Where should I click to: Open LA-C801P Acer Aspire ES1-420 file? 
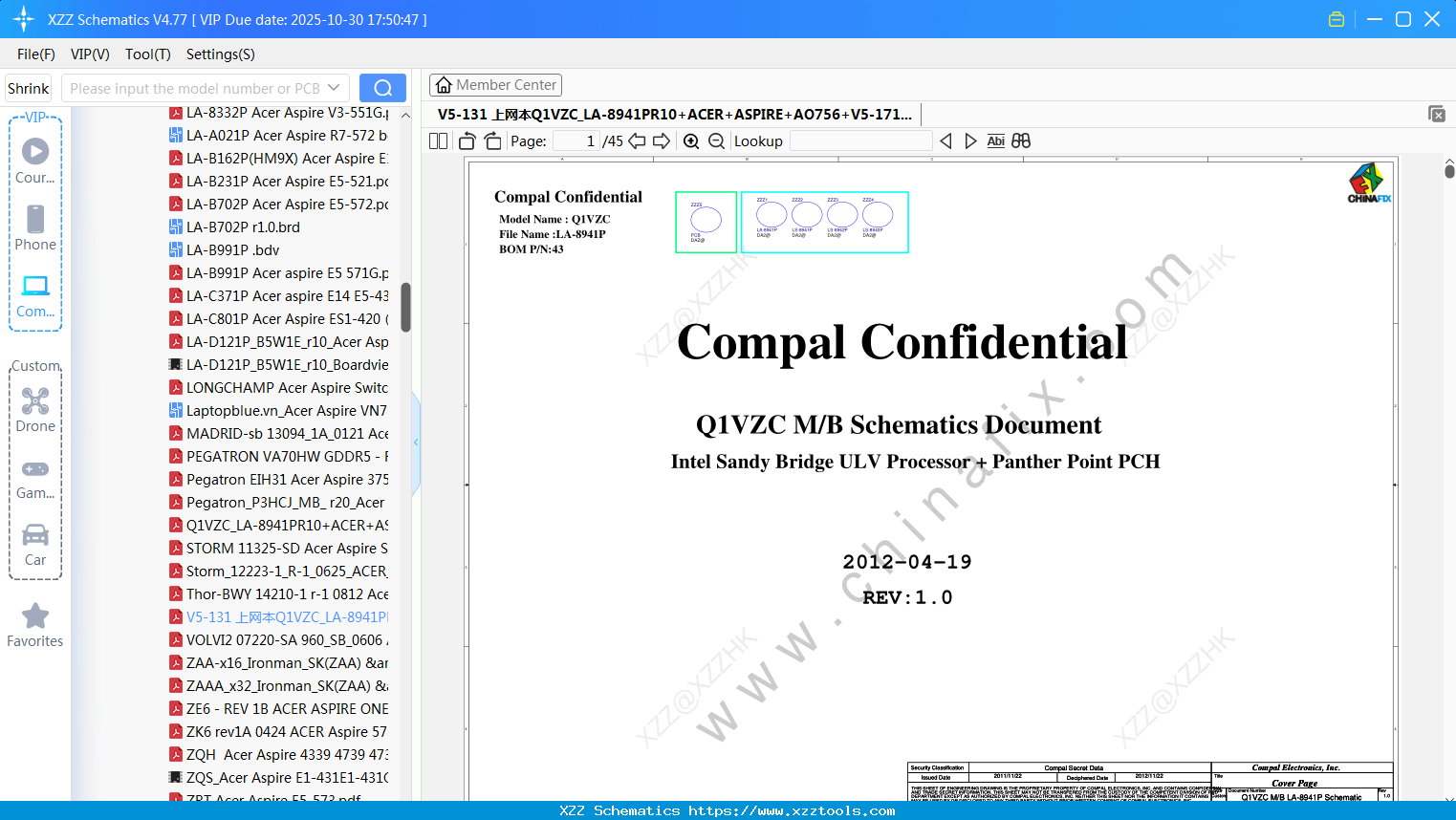279,319
